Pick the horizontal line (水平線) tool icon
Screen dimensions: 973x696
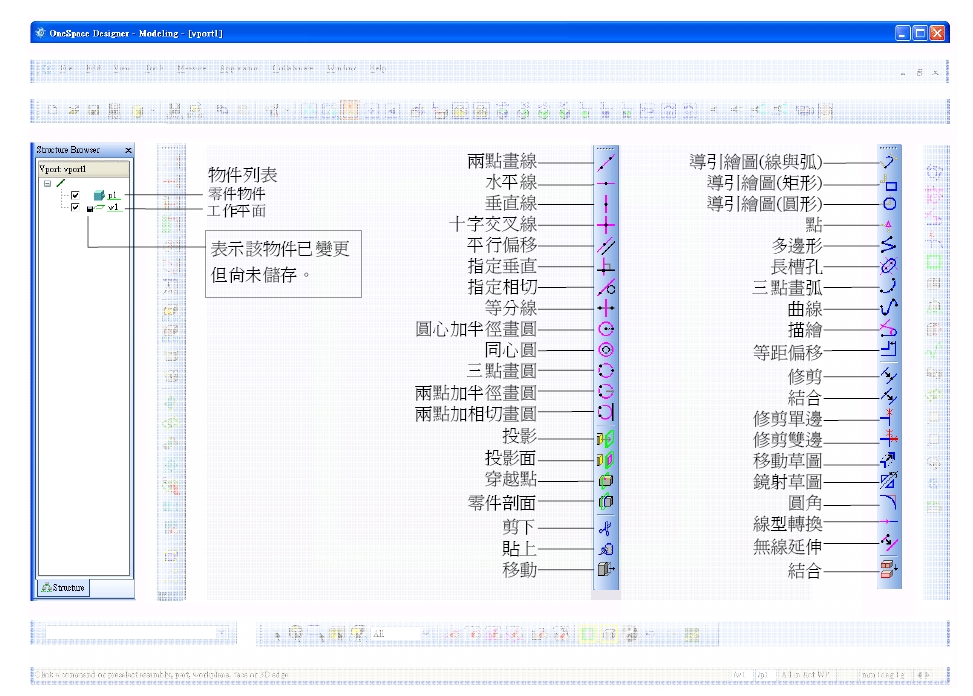point(606,184)
